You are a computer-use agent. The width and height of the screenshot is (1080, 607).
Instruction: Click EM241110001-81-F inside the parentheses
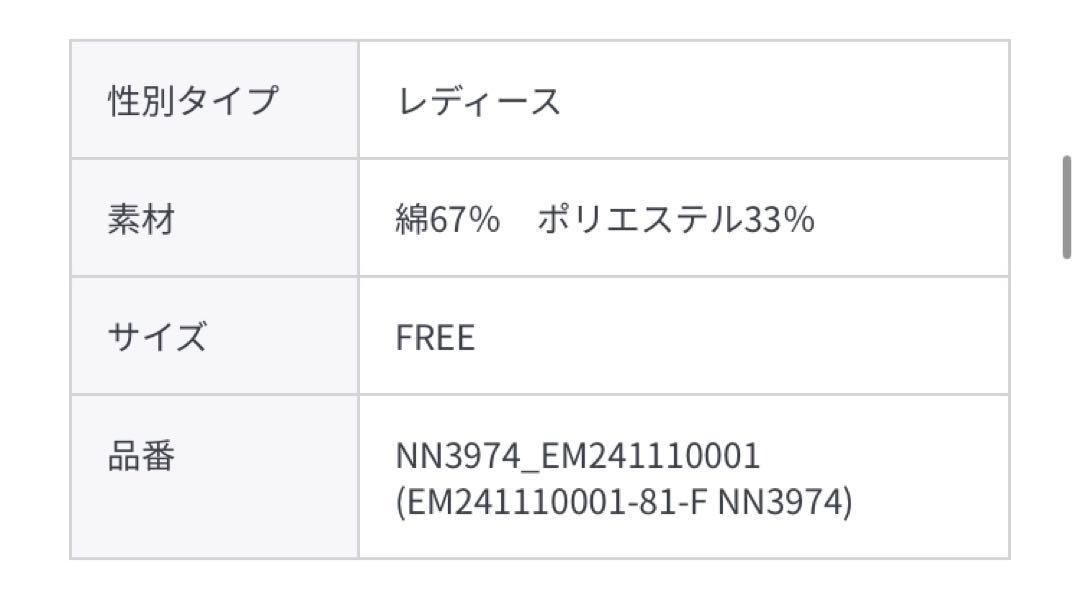pyautogui.click(x=557, y=502)
